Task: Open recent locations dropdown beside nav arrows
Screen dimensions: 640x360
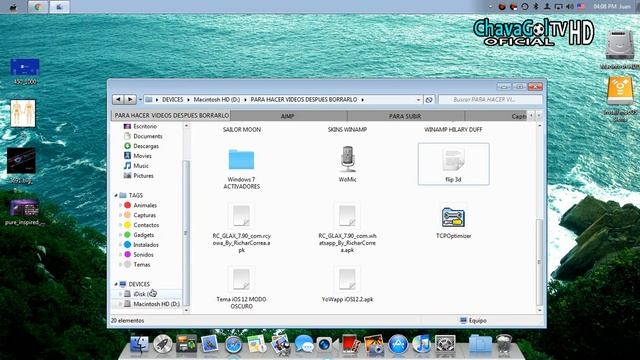Action: [x=140, y=99]
